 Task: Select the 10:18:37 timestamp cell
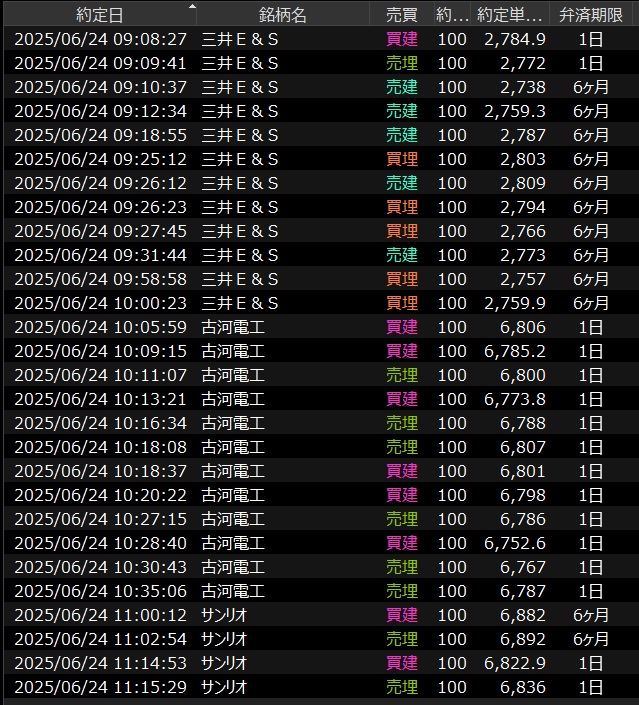point(100,471)
